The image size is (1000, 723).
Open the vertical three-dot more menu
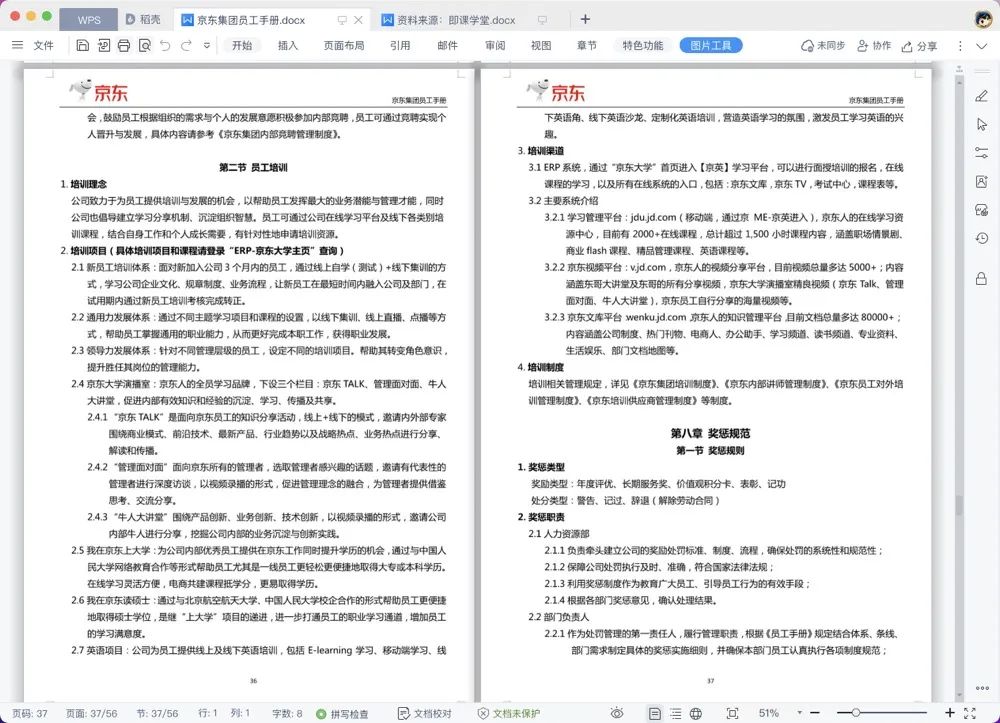pos(960,46)
